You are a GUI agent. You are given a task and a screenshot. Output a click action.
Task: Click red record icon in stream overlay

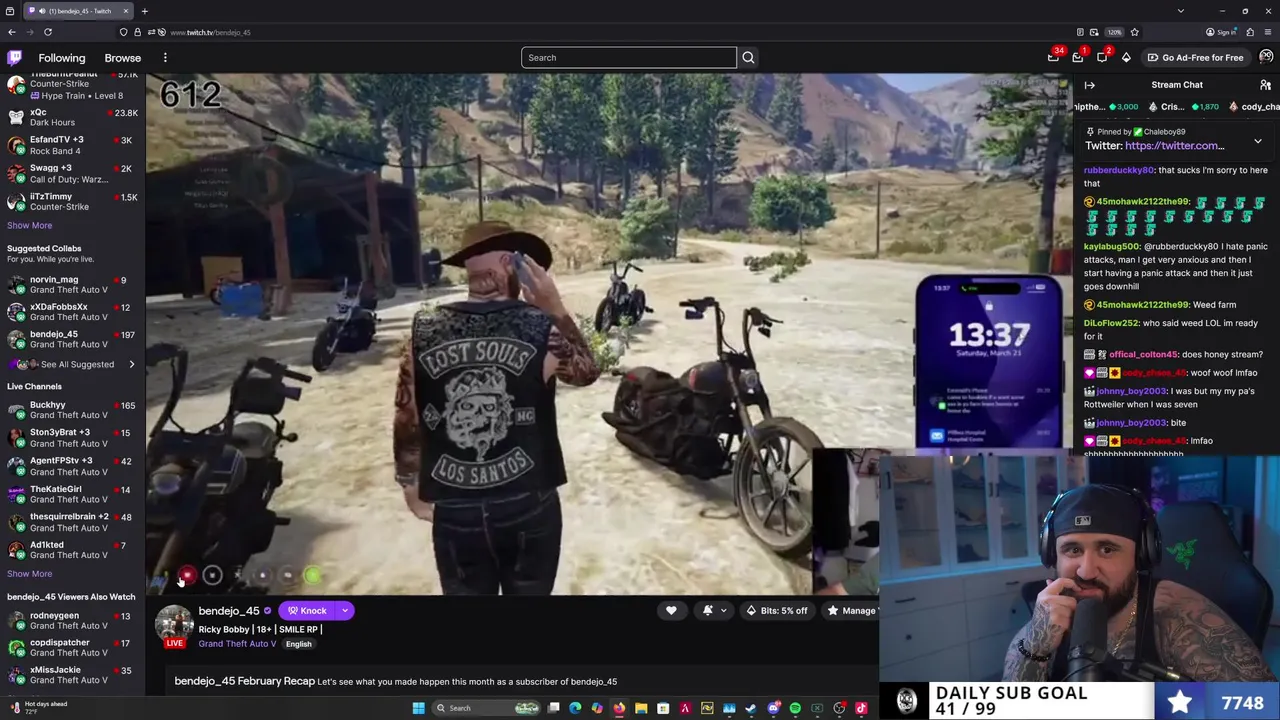pyautogui.click(x=187, y=575)
